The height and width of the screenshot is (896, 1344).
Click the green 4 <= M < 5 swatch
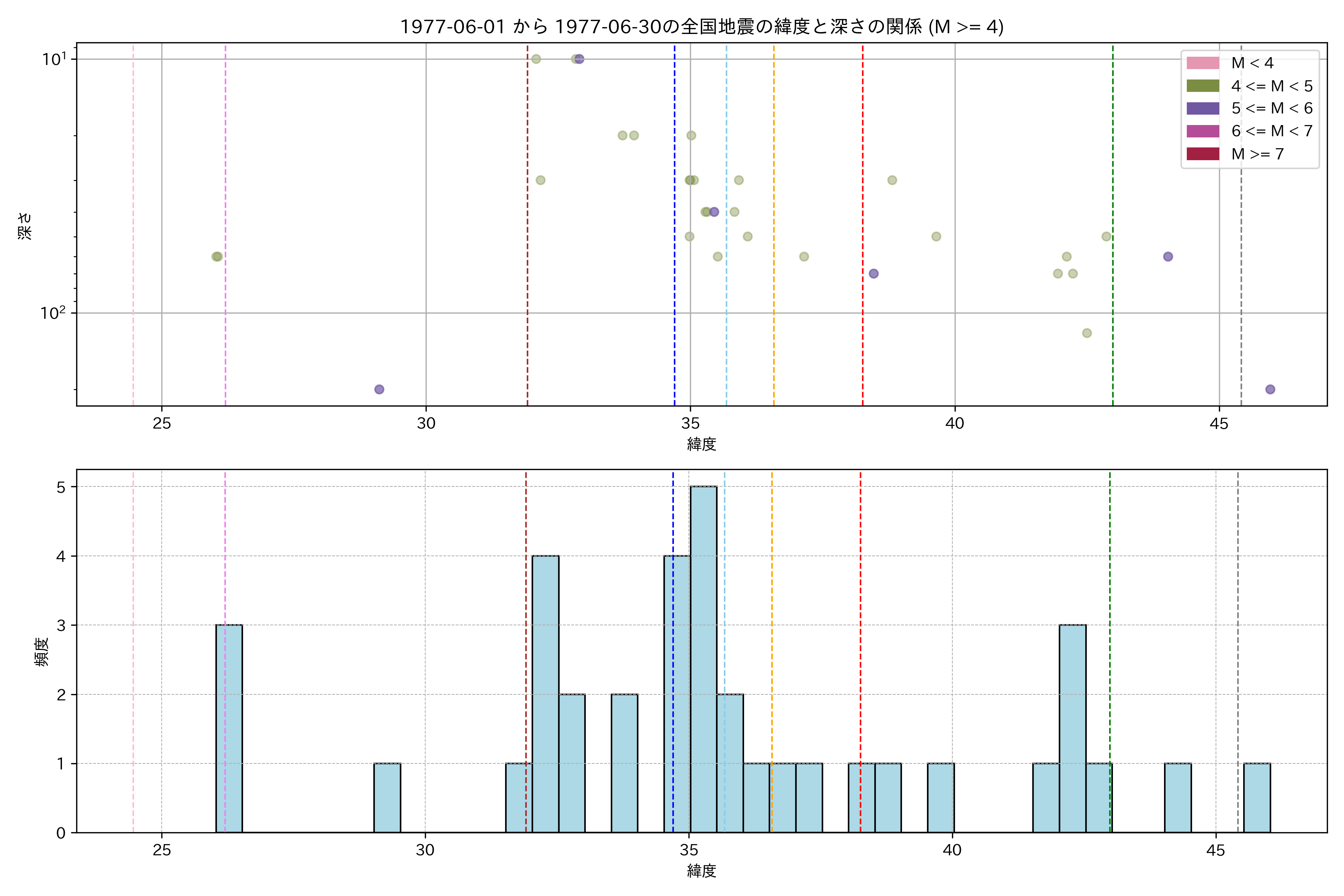[1202, 86]
